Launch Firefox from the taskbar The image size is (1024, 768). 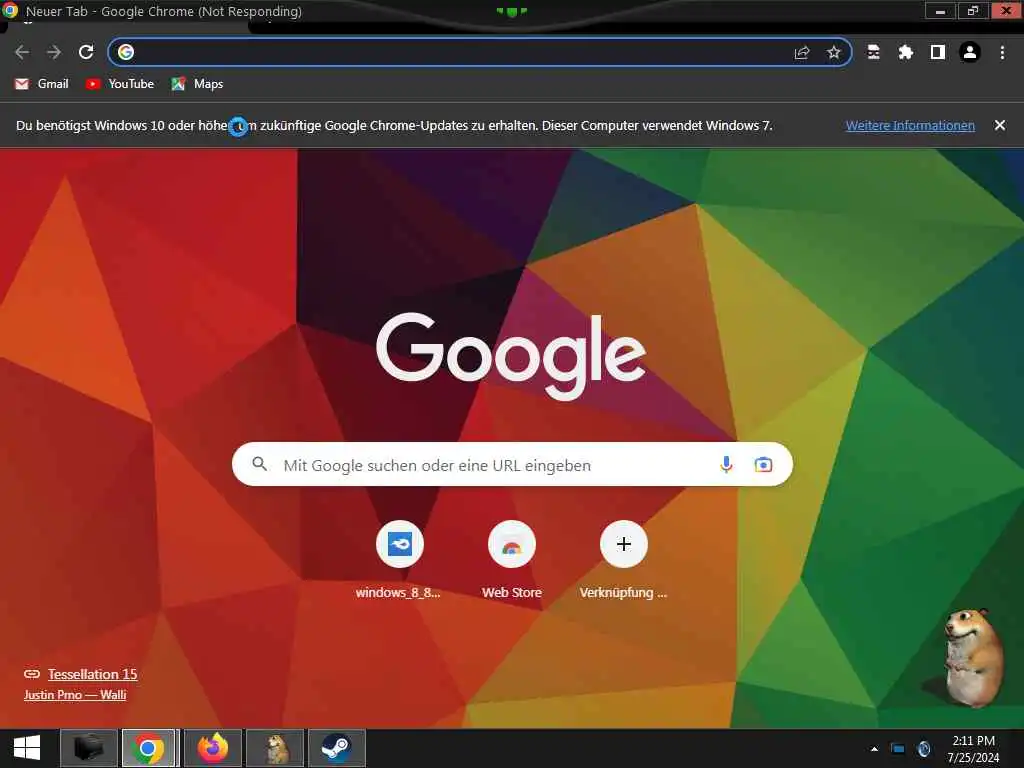213,748
